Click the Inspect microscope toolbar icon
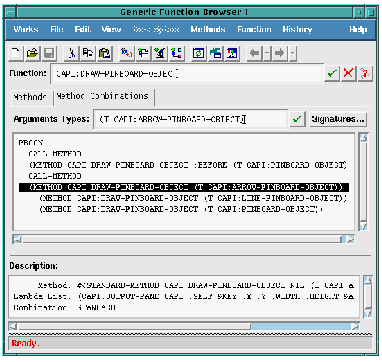 (x=160, y=53)
